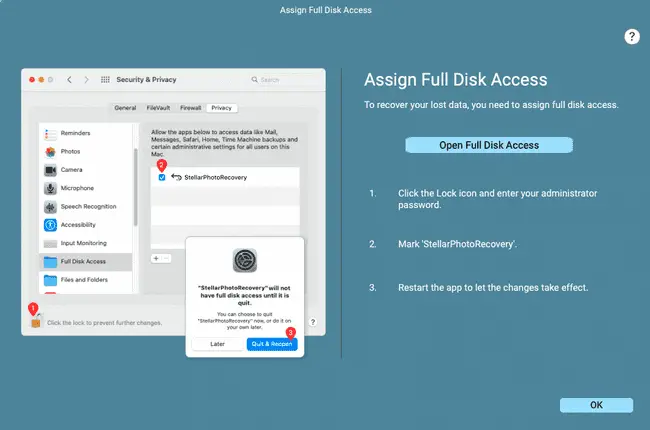
Task: Select Files and Folders in the sidebar
Action: click(86, 279)
